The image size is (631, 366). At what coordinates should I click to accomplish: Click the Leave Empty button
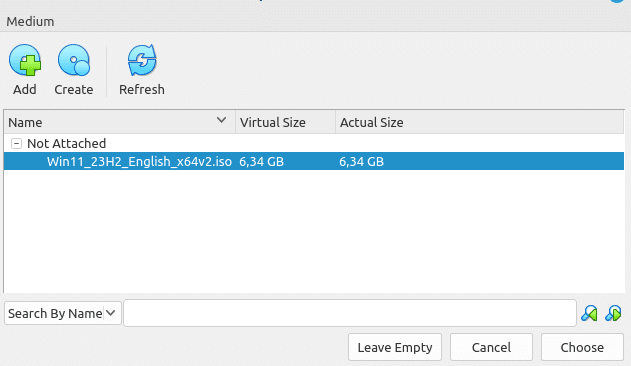tap(395, 347)
